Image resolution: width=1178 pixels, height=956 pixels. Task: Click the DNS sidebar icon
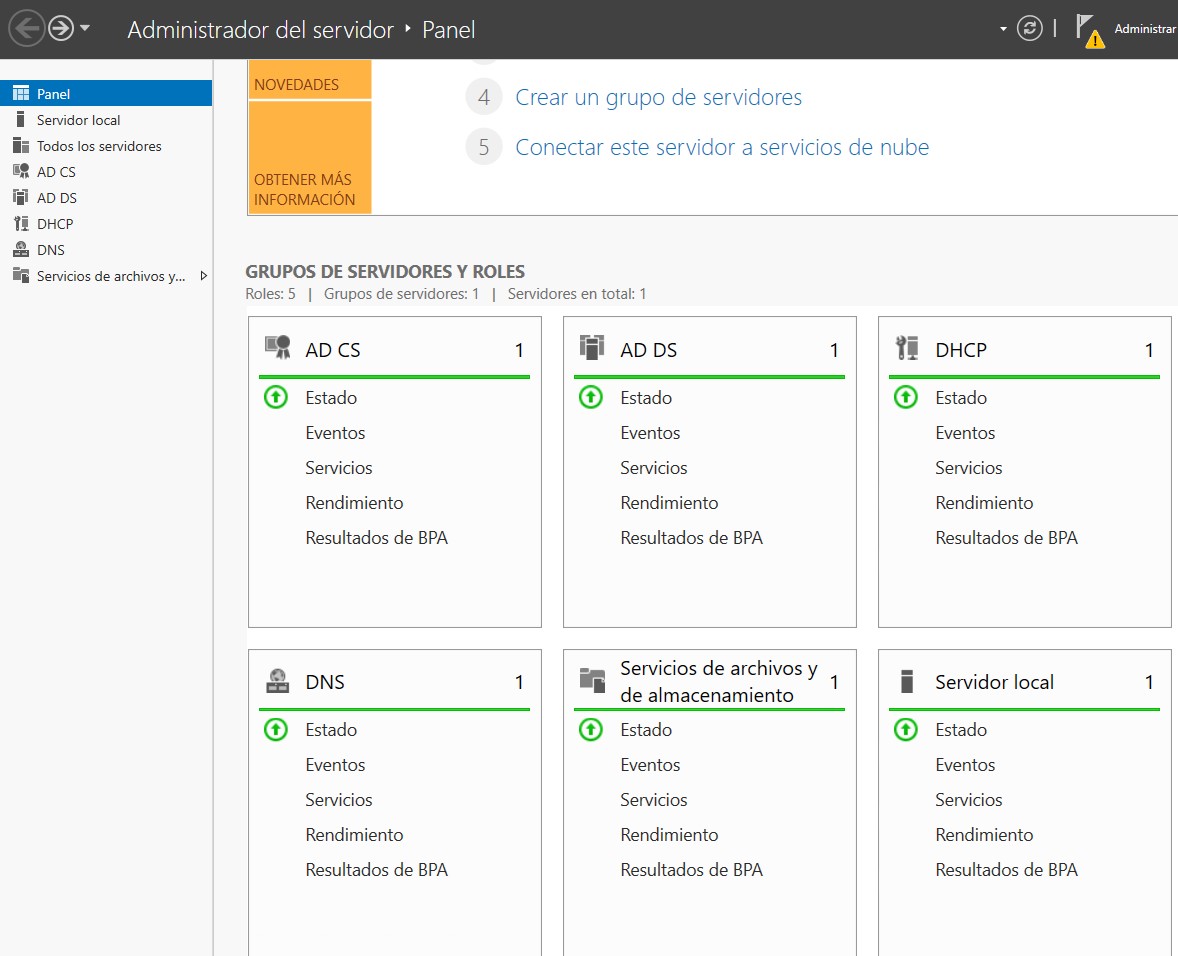(x=21, y=249)
